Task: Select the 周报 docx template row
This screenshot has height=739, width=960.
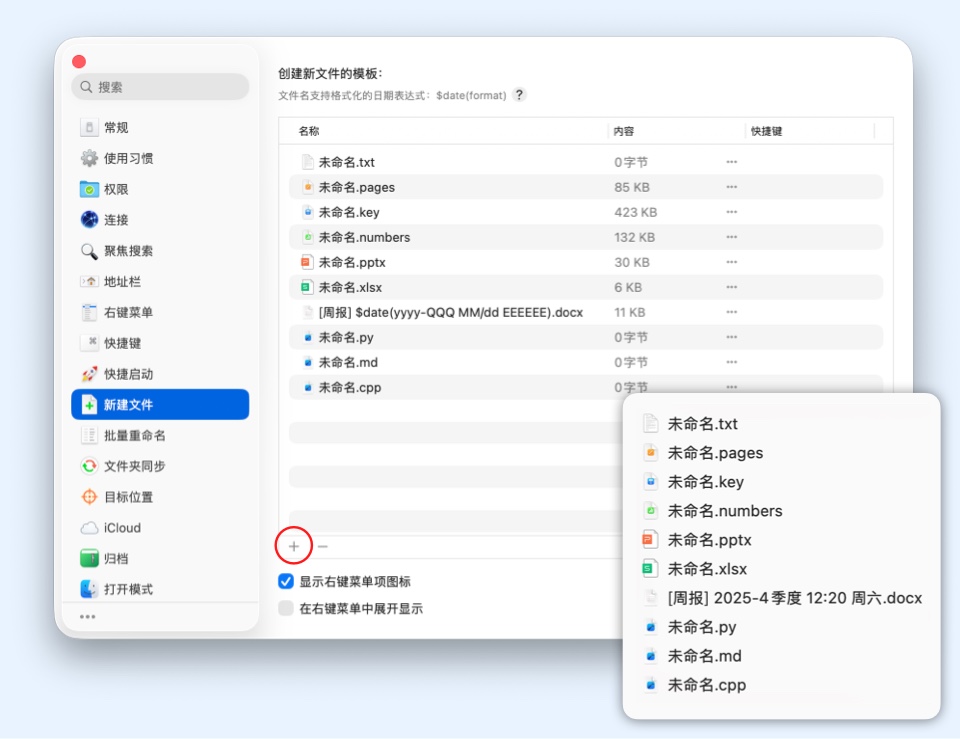Action: (450, 312)
